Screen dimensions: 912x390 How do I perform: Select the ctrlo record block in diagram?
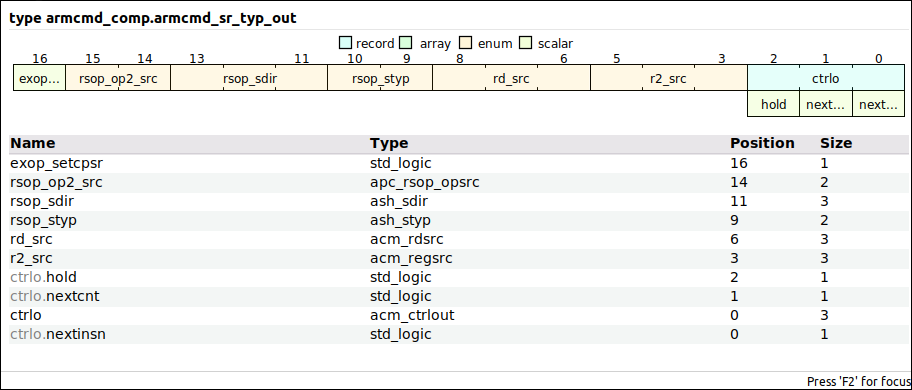click(x=826, y=78)
